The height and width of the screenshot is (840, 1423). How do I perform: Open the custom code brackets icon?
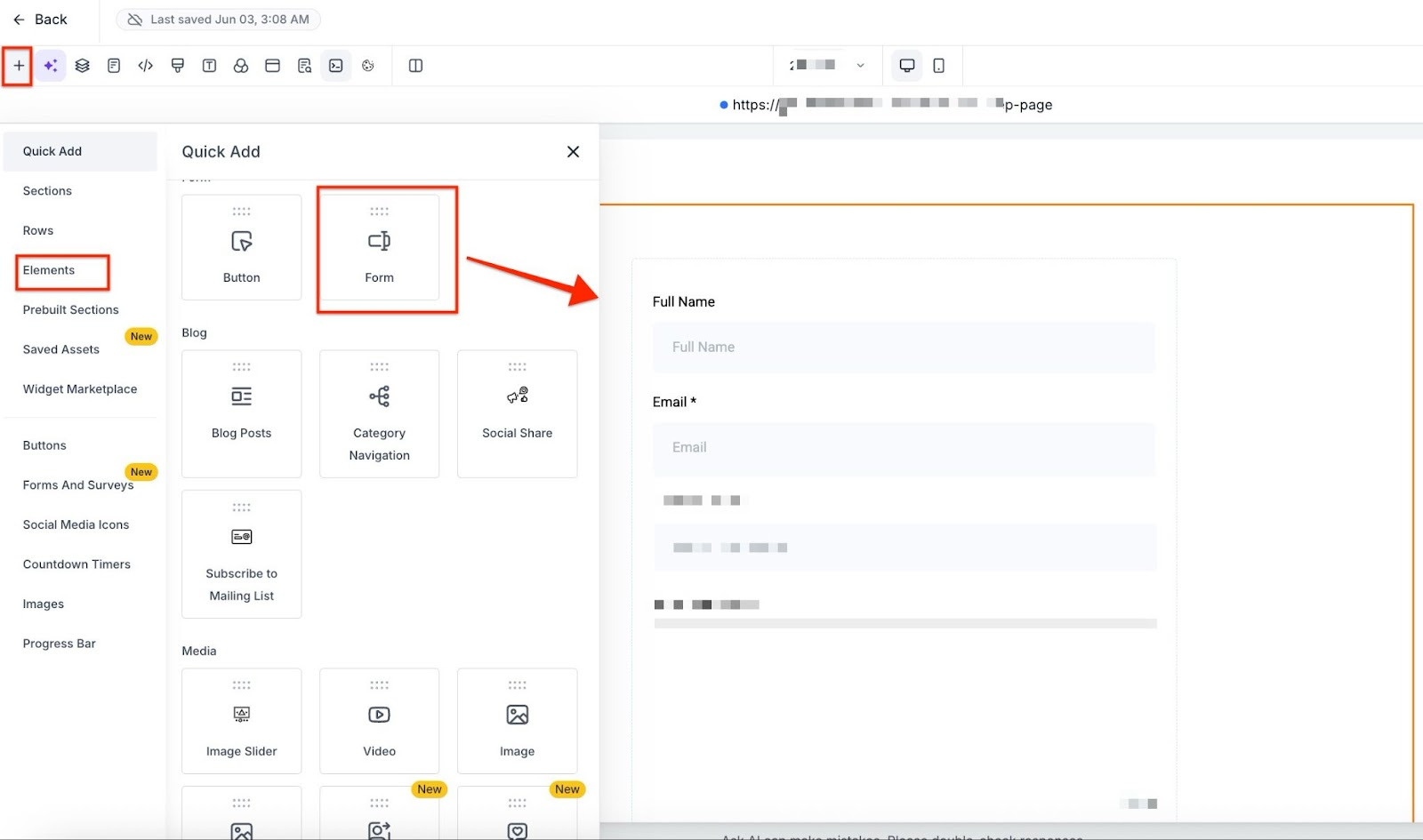(x=146, y=66)
